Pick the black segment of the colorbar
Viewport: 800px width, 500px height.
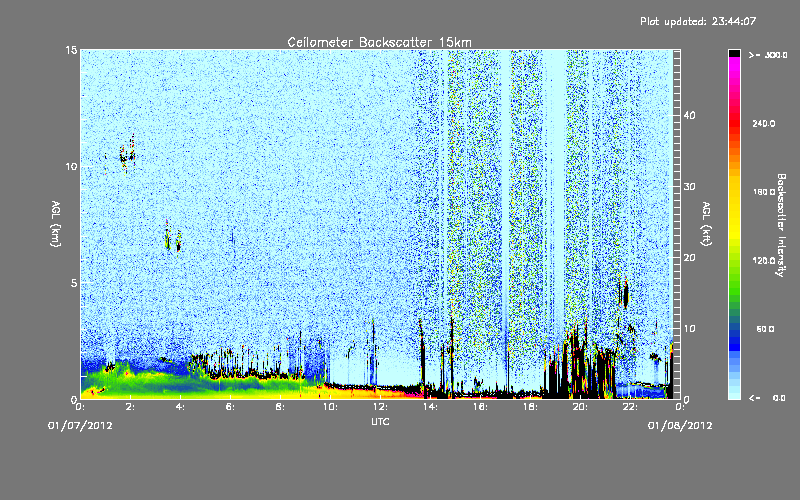(734, 53)
